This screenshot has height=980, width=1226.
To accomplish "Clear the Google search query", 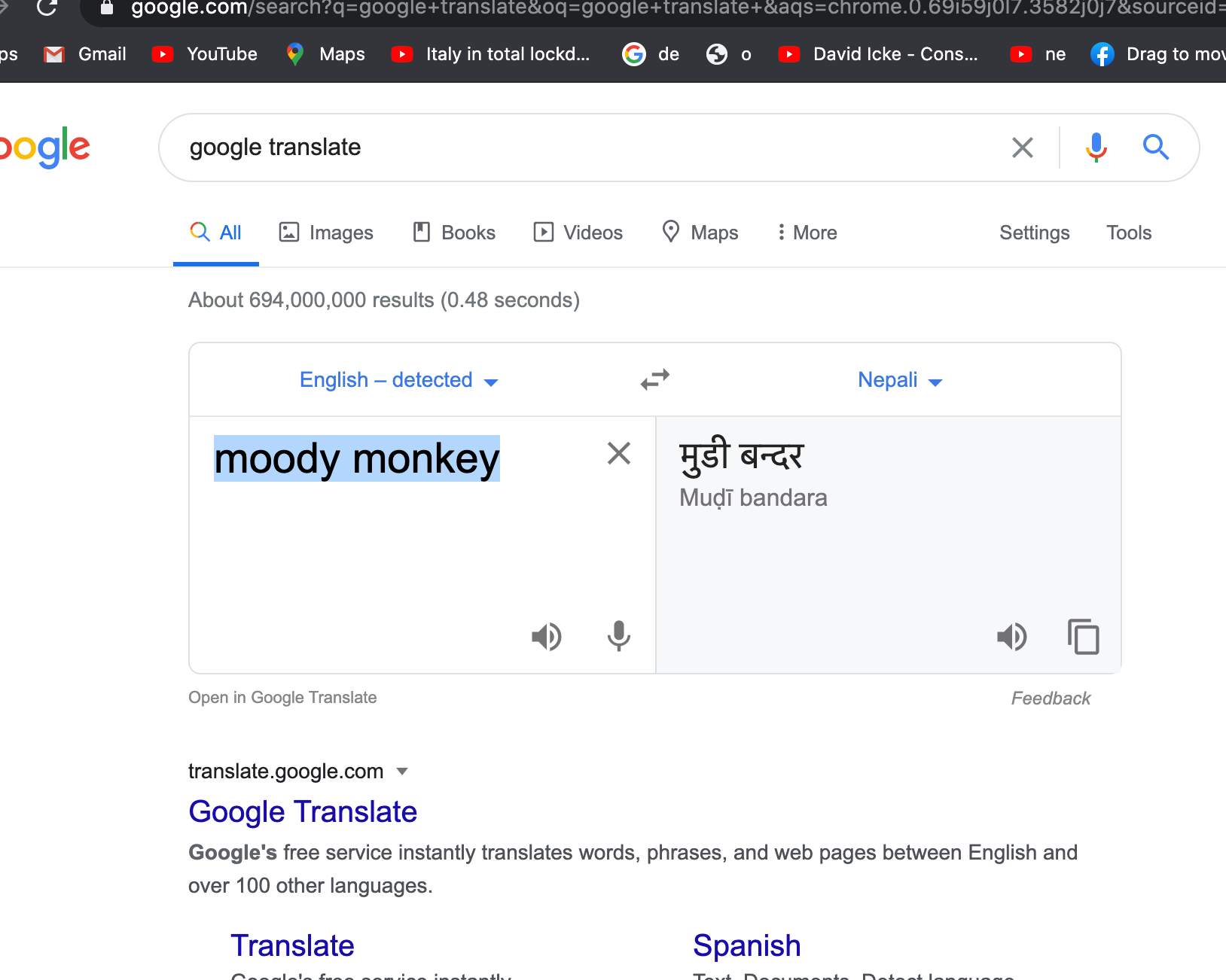I will point(1023,148).
